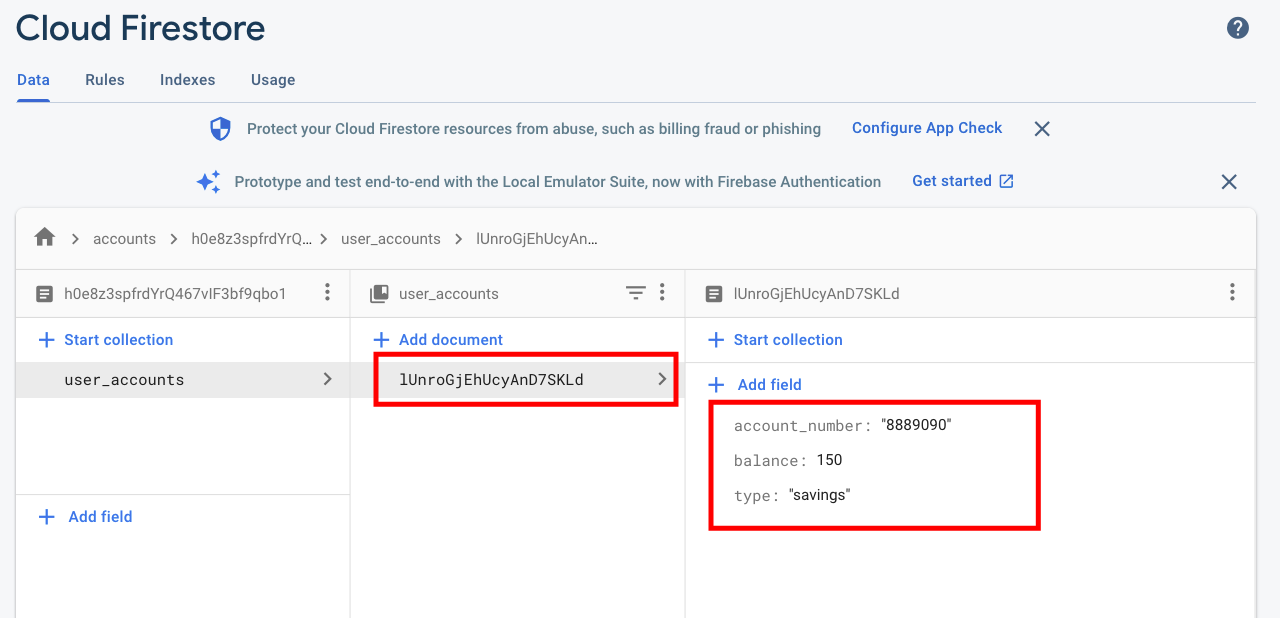1280x618 pixels.
Task: Click the sparkle icon beside Prototype message
Action: 208,182
